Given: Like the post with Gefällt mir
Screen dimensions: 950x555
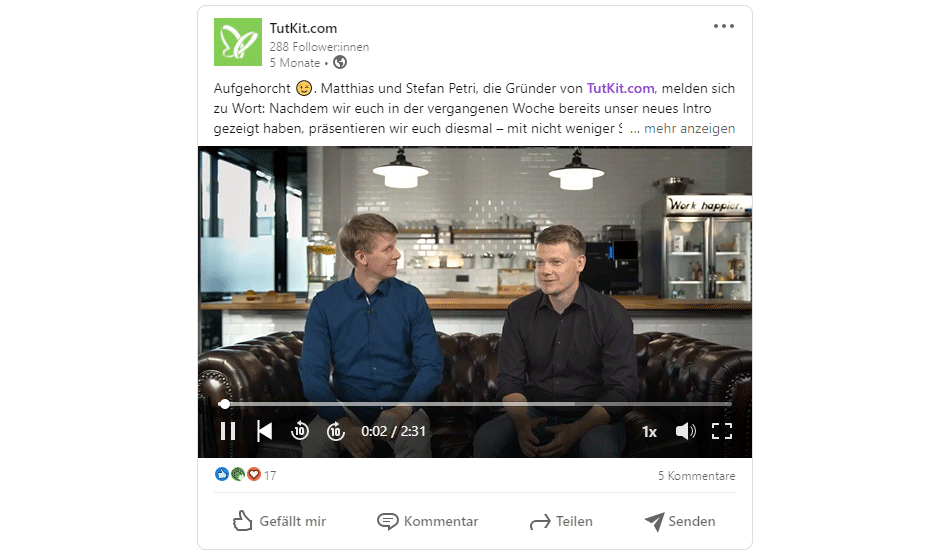Looking at the screenshot, I should (x=279, y=521).
